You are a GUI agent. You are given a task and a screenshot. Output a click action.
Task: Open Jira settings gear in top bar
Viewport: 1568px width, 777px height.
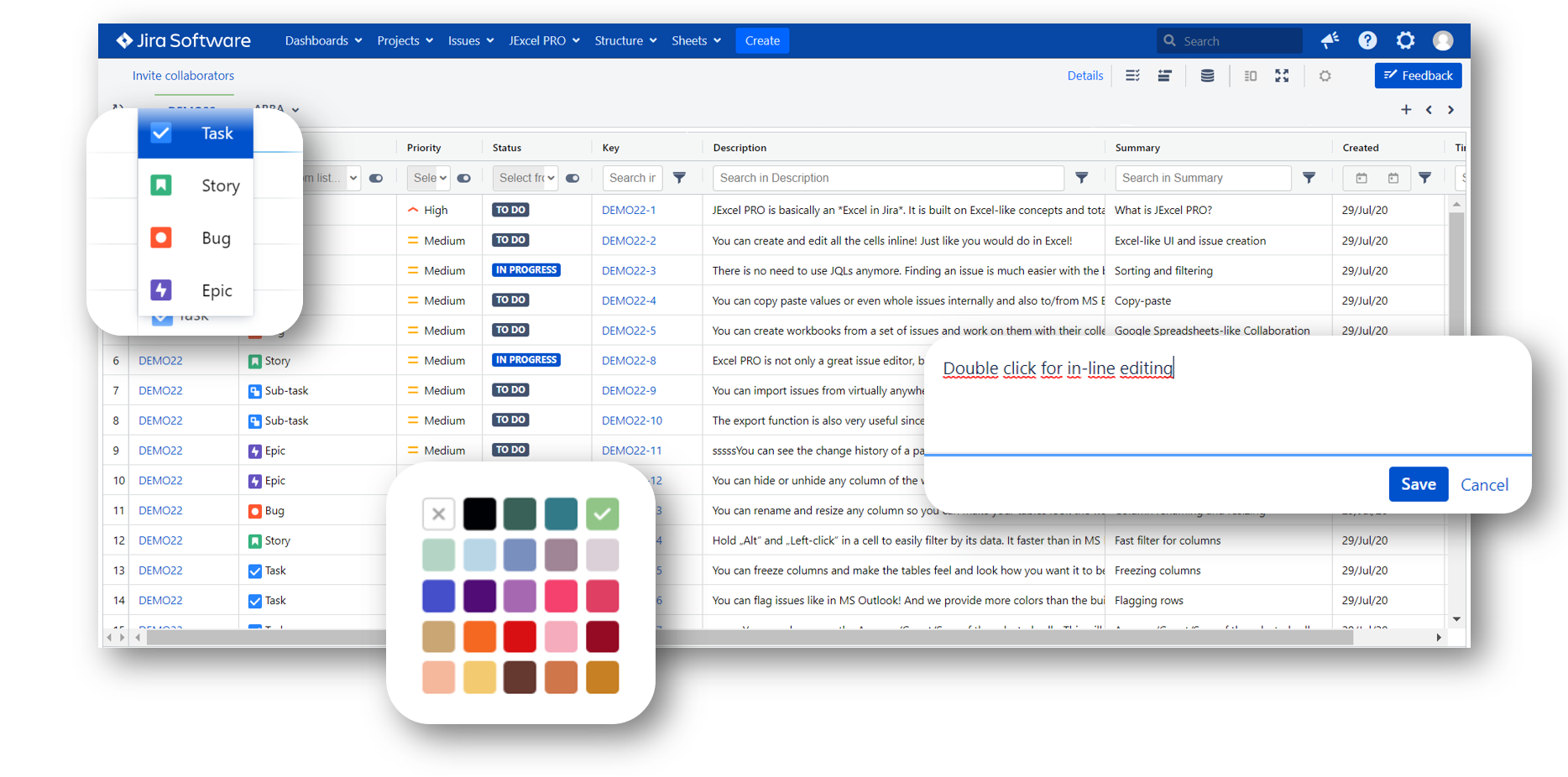click(1405, 40)
